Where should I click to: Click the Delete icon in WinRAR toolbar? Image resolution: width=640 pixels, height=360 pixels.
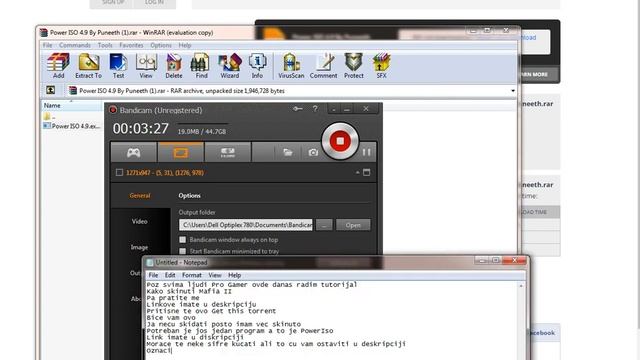pos(174,65)
